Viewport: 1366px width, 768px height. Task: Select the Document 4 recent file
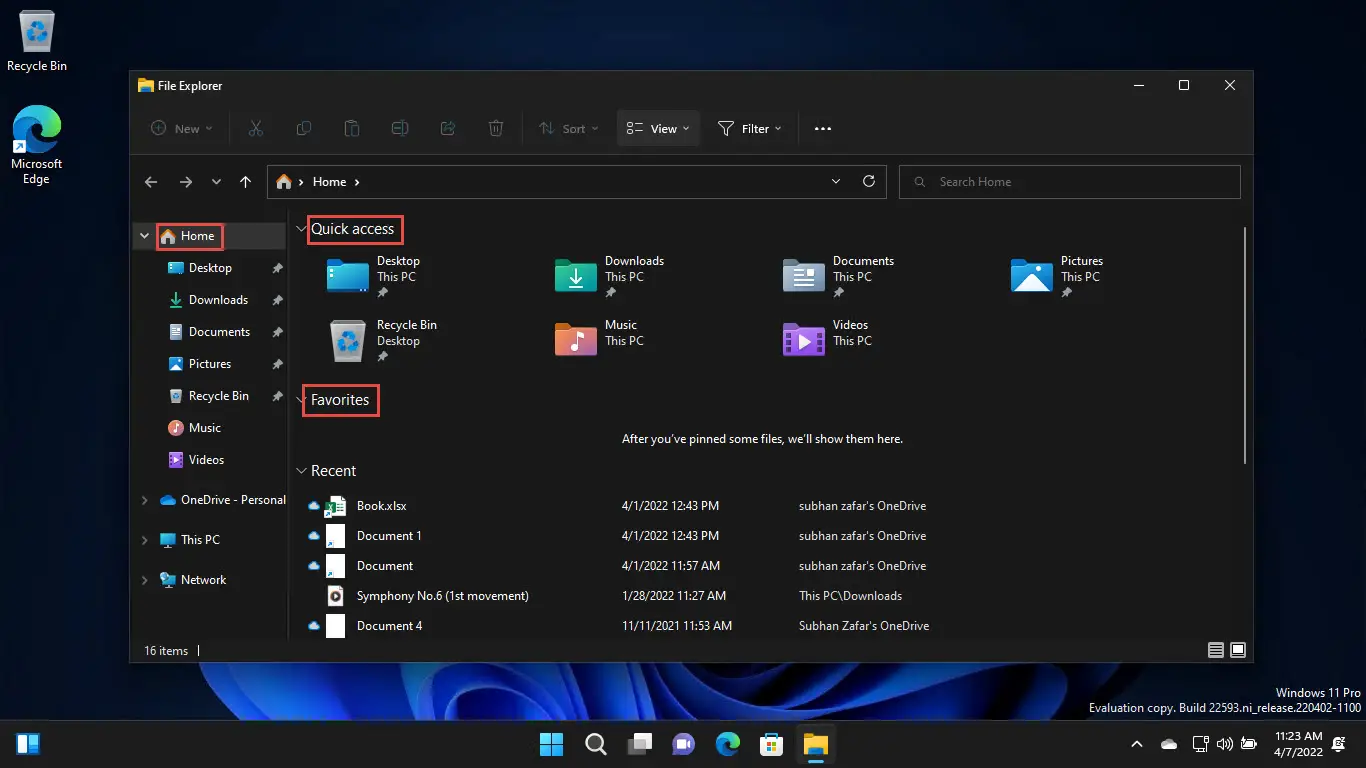(x=389, y=626)
